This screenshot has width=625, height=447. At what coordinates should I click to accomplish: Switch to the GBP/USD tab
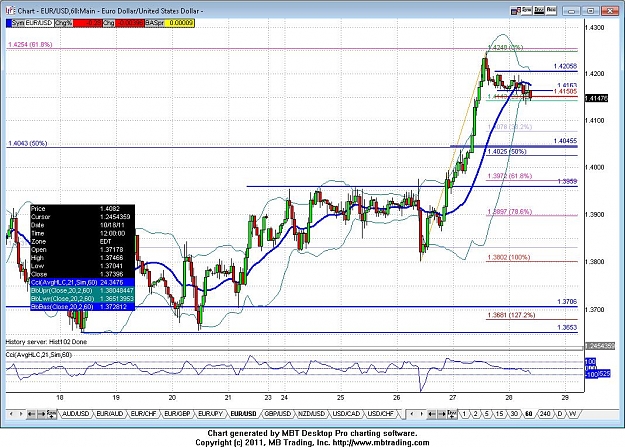click(278, 414)
